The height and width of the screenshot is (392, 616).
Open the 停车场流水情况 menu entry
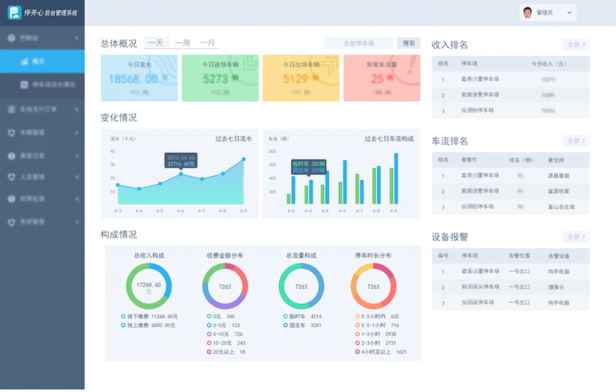[x=42, y=84]
